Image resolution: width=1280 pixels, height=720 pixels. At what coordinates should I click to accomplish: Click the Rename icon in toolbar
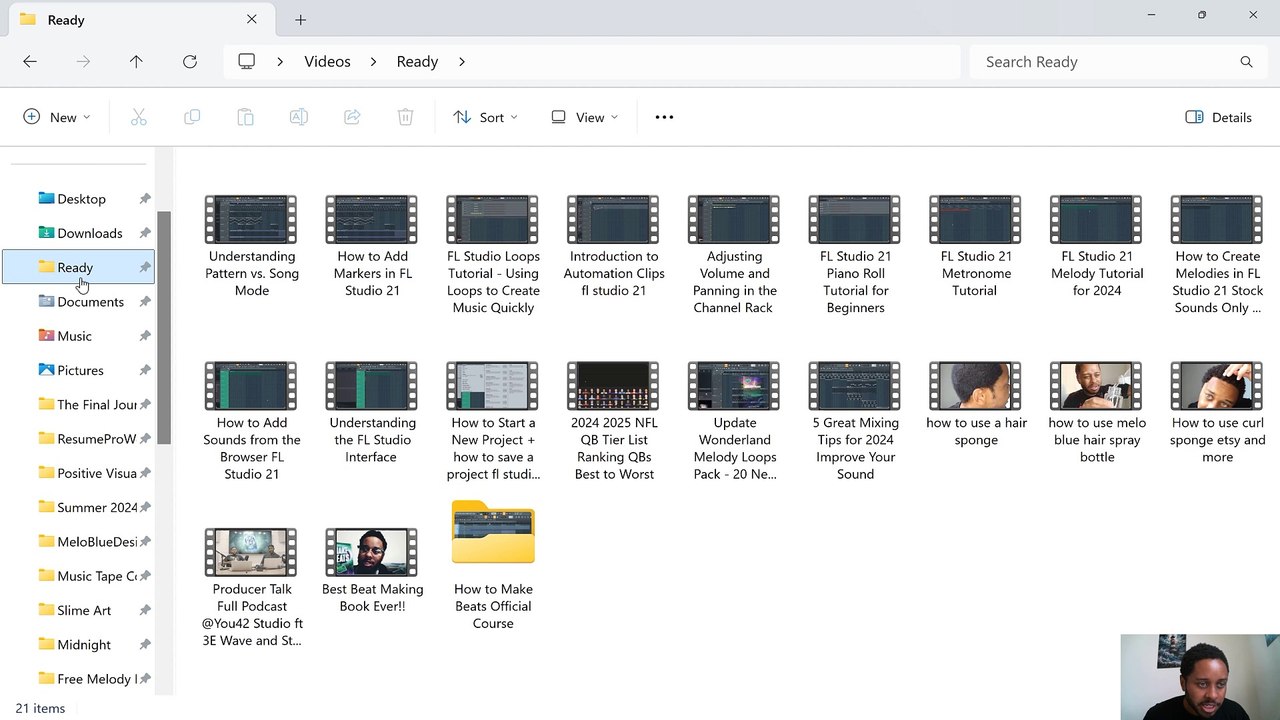click(x=298, y=117)
